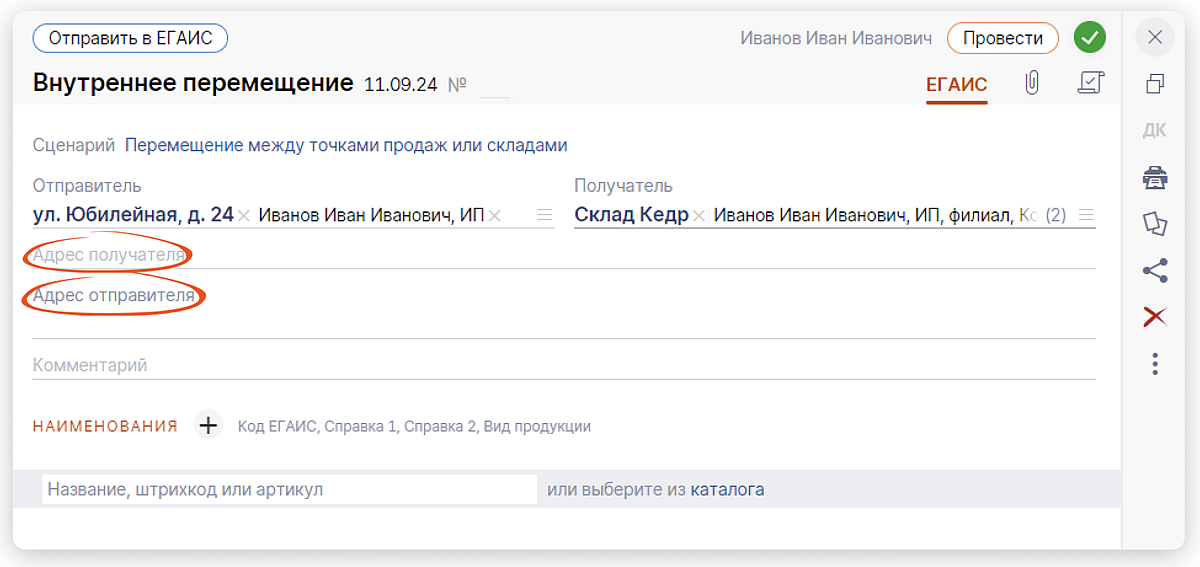Image resolution: width=1200 pixels, height=567 pixels.
Task: Add item with the plus button
Action: 207,426
